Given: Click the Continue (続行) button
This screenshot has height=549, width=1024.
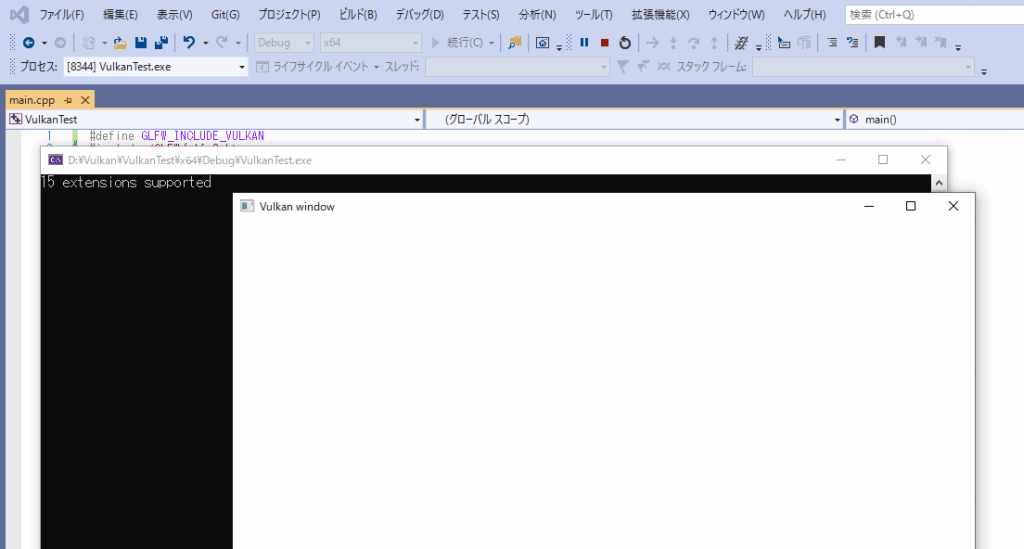Looking at the screenshot, I should pos(457,42).
